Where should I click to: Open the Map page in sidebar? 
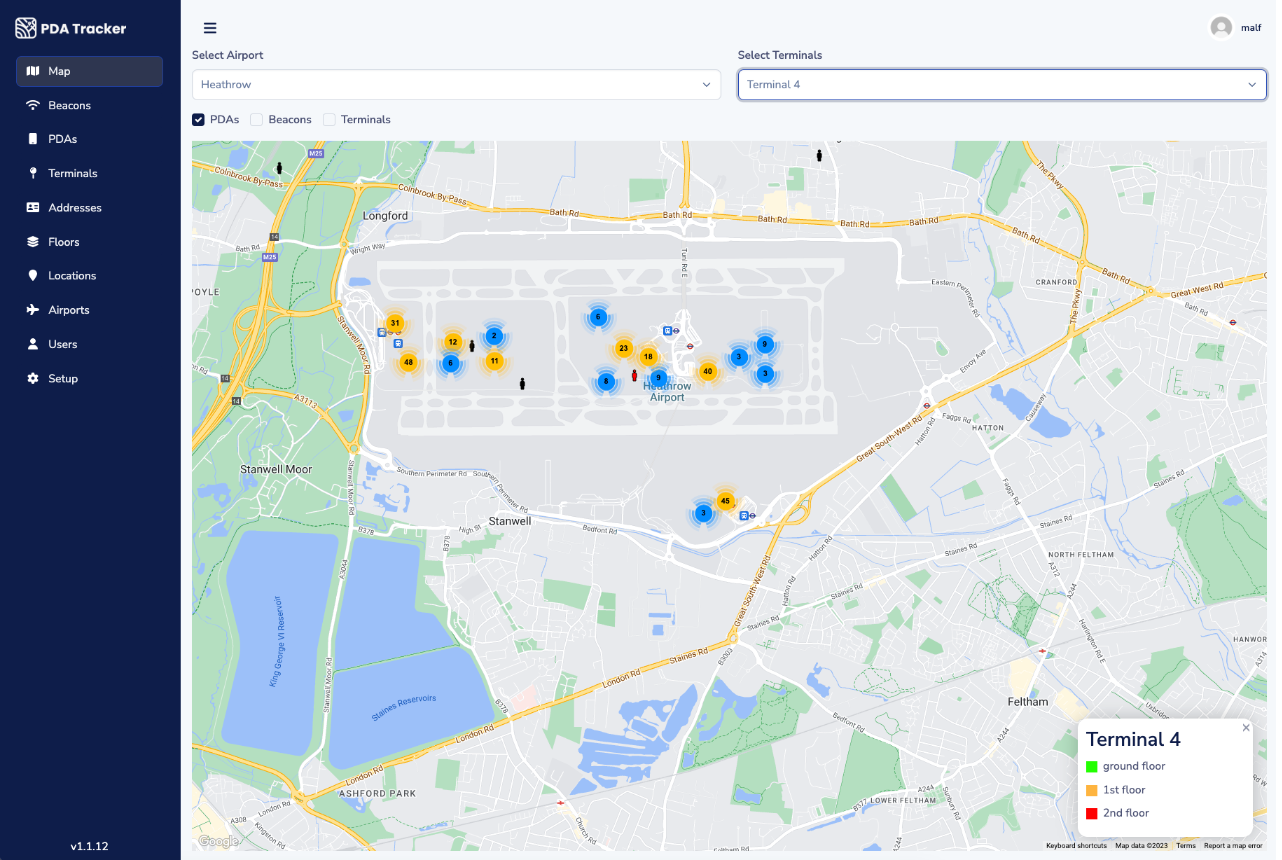(x=89, y=71)
